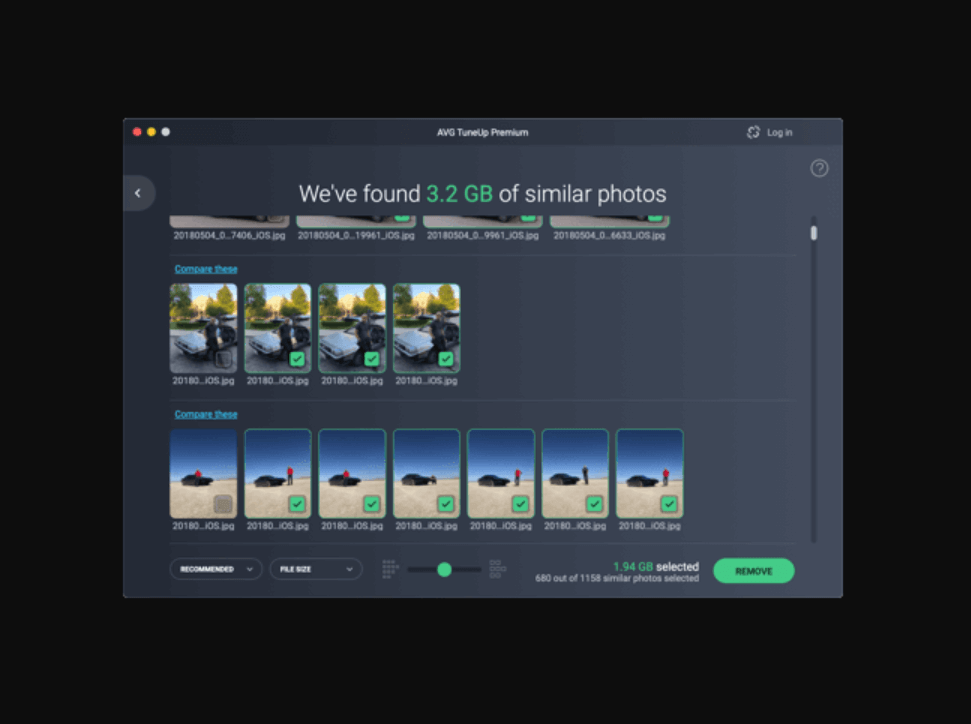971x724 pixels.
Task: Click Compare these above the DeLorean group
Action: 205,268
